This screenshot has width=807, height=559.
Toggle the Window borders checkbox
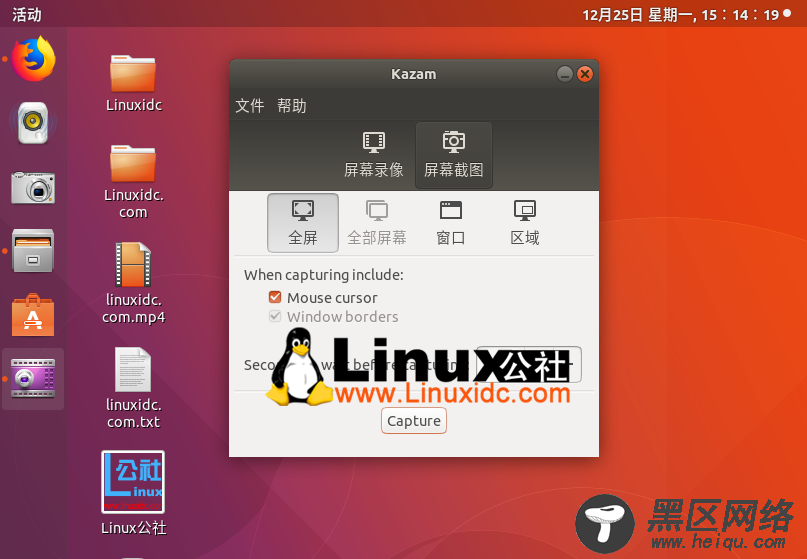[275, 316]
